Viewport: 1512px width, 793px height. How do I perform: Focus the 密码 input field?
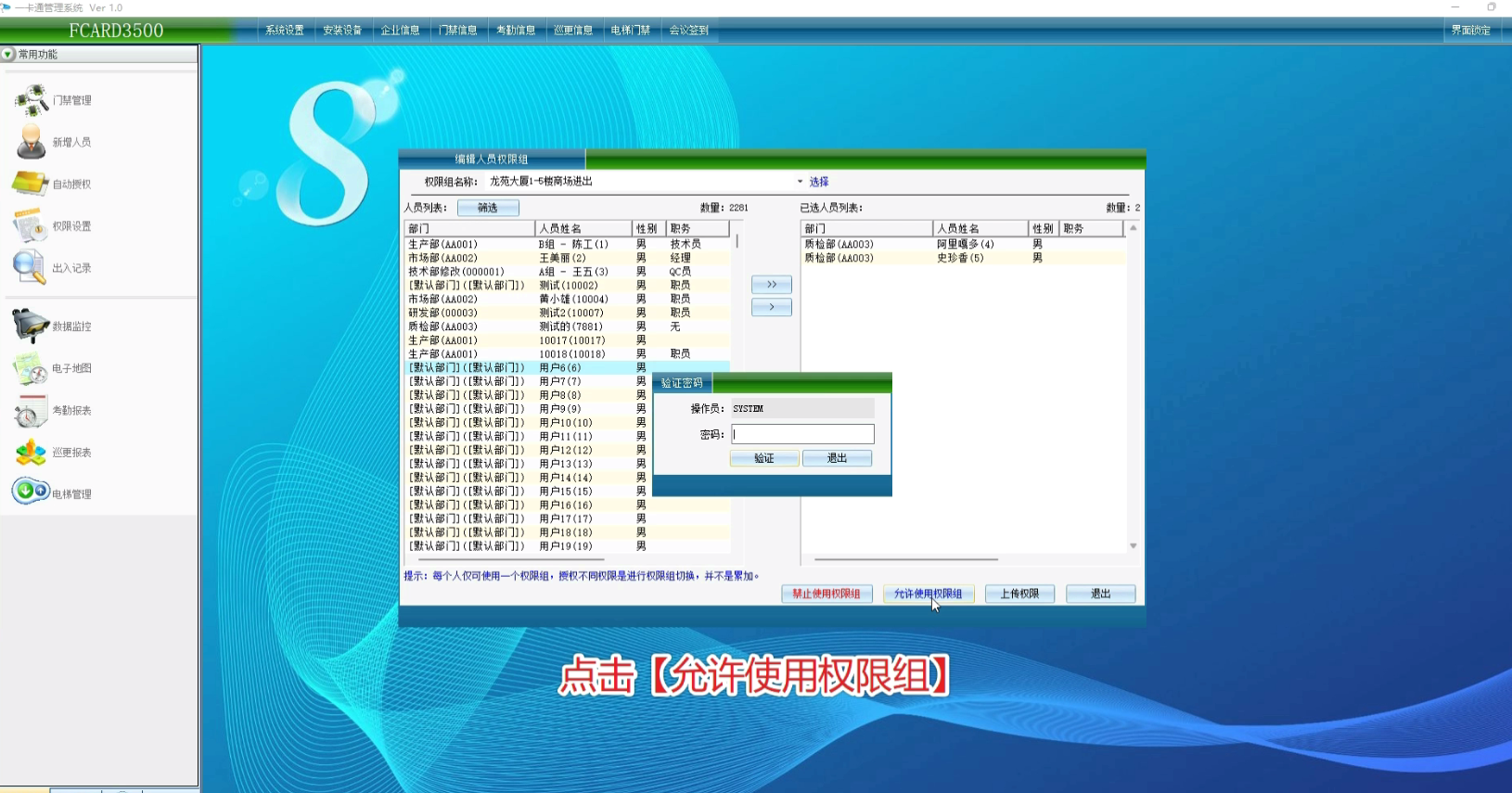pyautogui.click(x=802, y=434)
